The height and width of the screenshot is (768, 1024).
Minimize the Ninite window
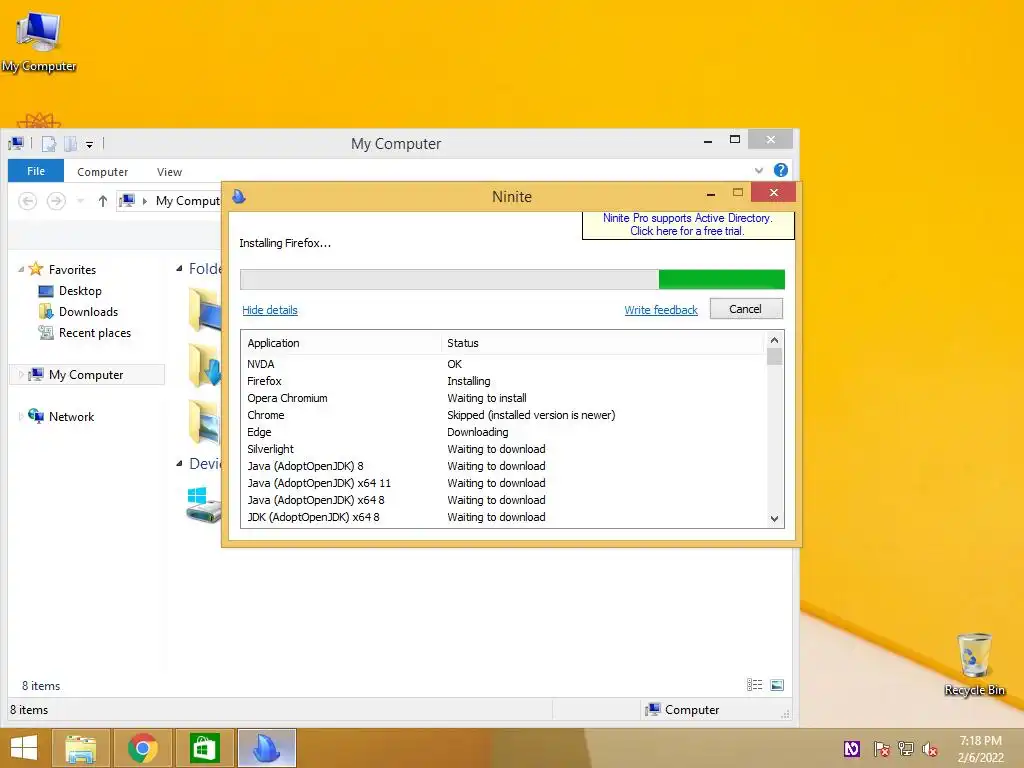click(x=711, y=193)
